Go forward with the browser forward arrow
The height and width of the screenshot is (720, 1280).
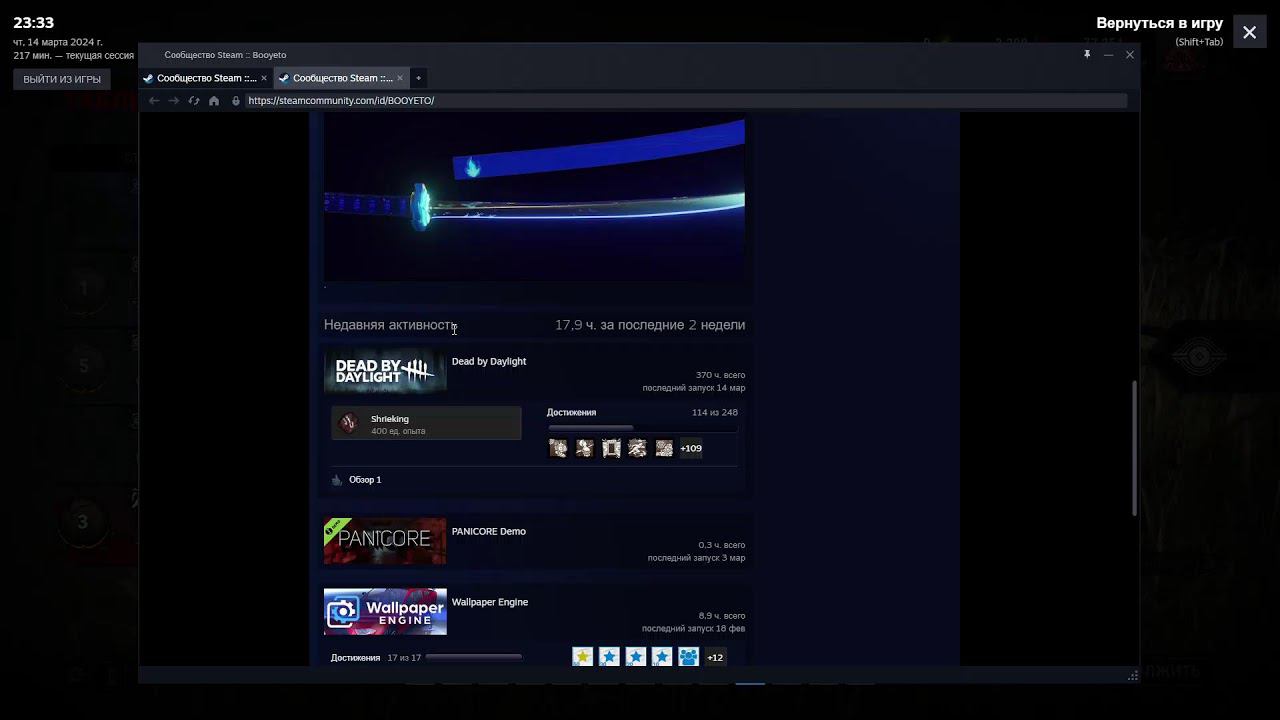(174, 101)
